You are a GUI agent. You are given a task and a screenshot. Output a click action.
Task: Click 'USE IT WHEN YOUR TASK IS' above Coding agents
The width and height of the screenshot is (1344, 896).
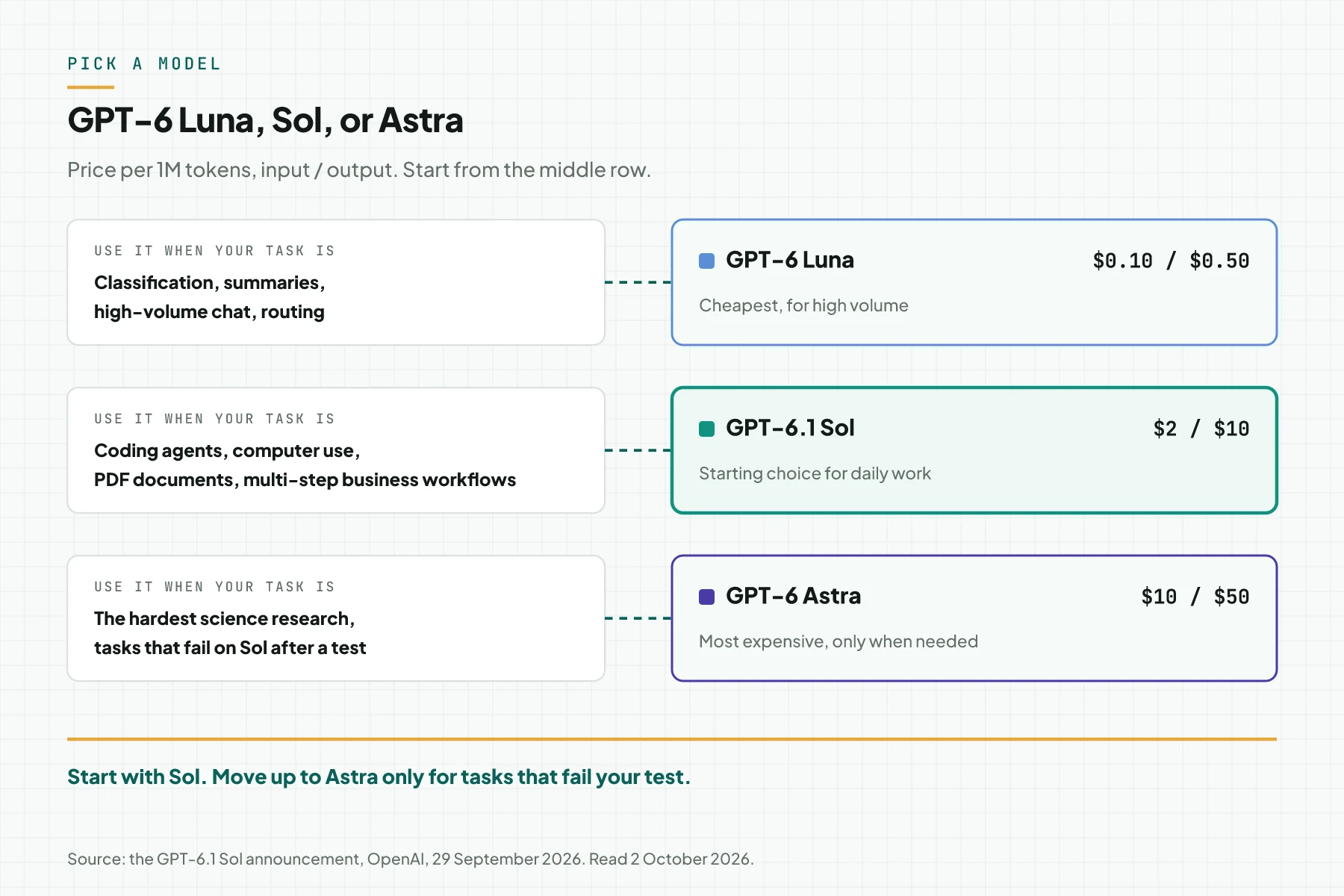tap(214, 419)
